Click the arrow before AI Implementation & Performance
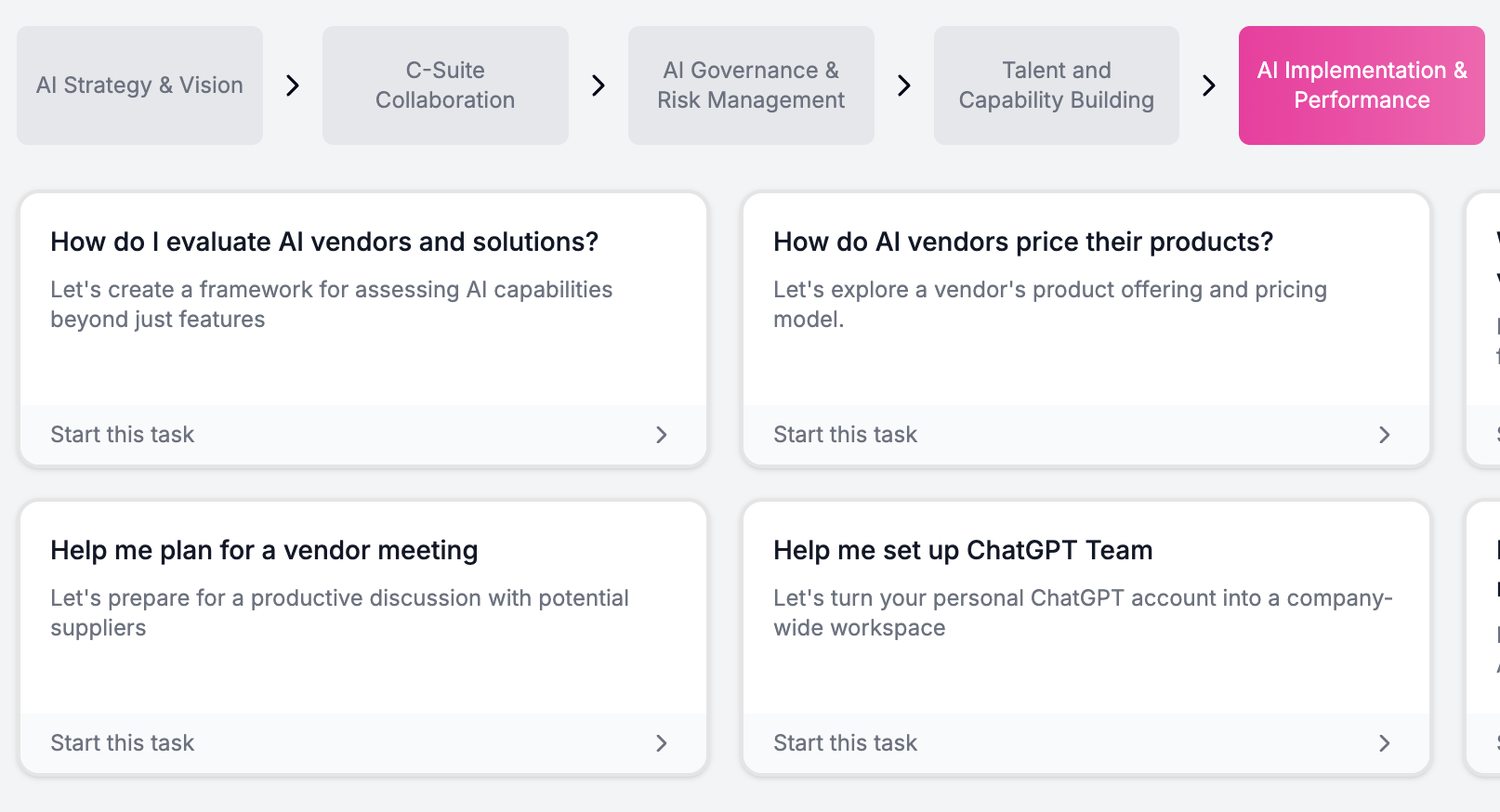 [1209, 85]
